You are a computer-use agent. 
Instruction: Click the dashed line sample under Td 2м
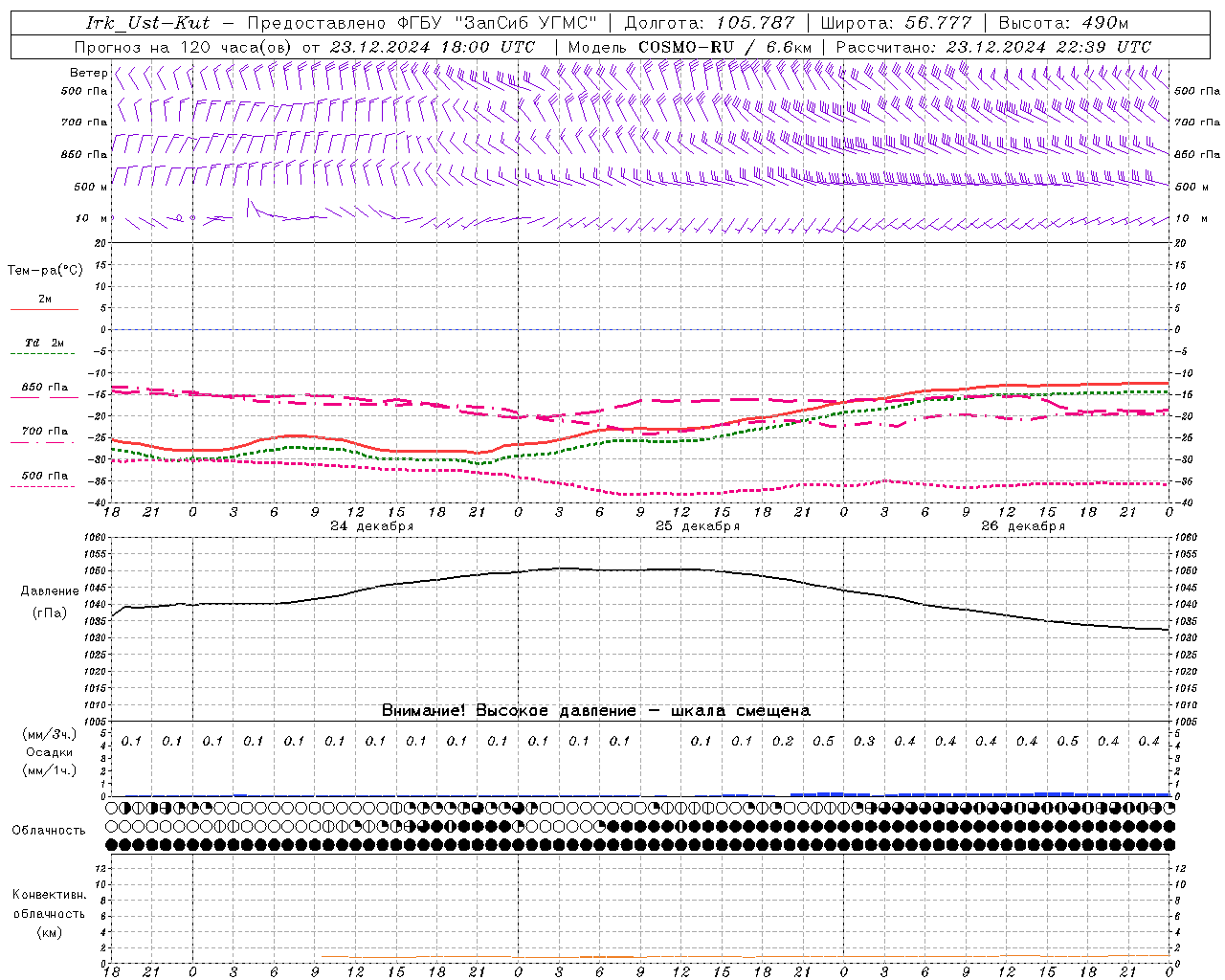click(x=44, y=354)
